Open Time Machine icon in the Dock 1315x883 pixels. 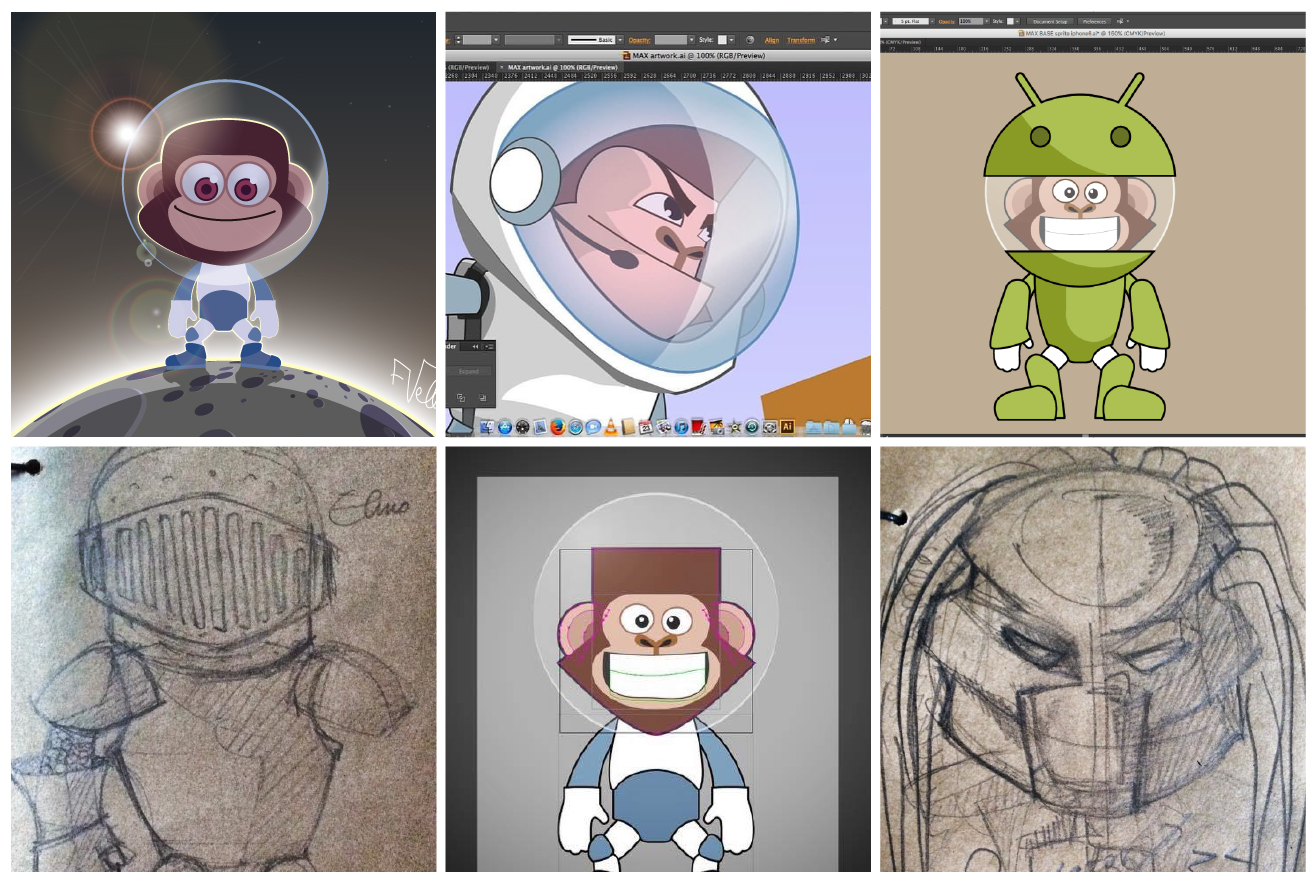[751, 427]
